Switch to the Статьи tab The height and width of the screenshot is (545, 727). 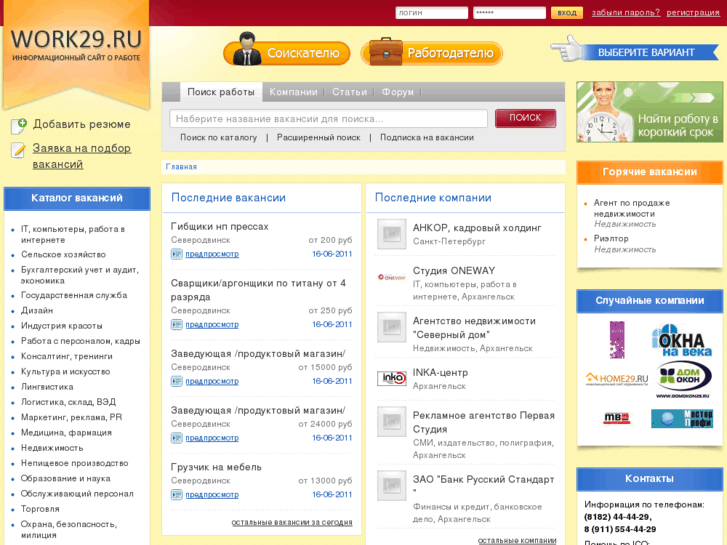tap(349, 92)
